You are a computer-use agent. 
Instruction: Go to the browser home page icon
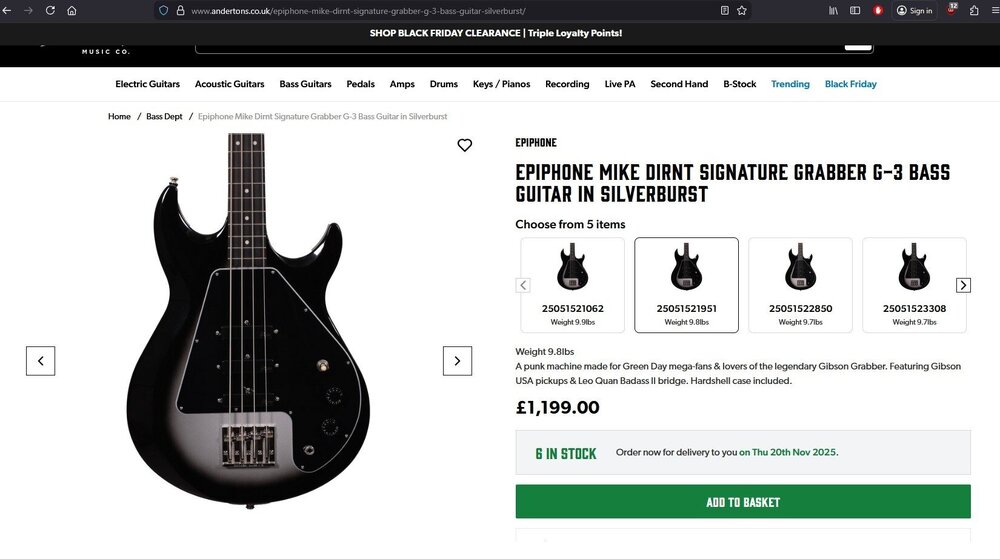(72, 10)
